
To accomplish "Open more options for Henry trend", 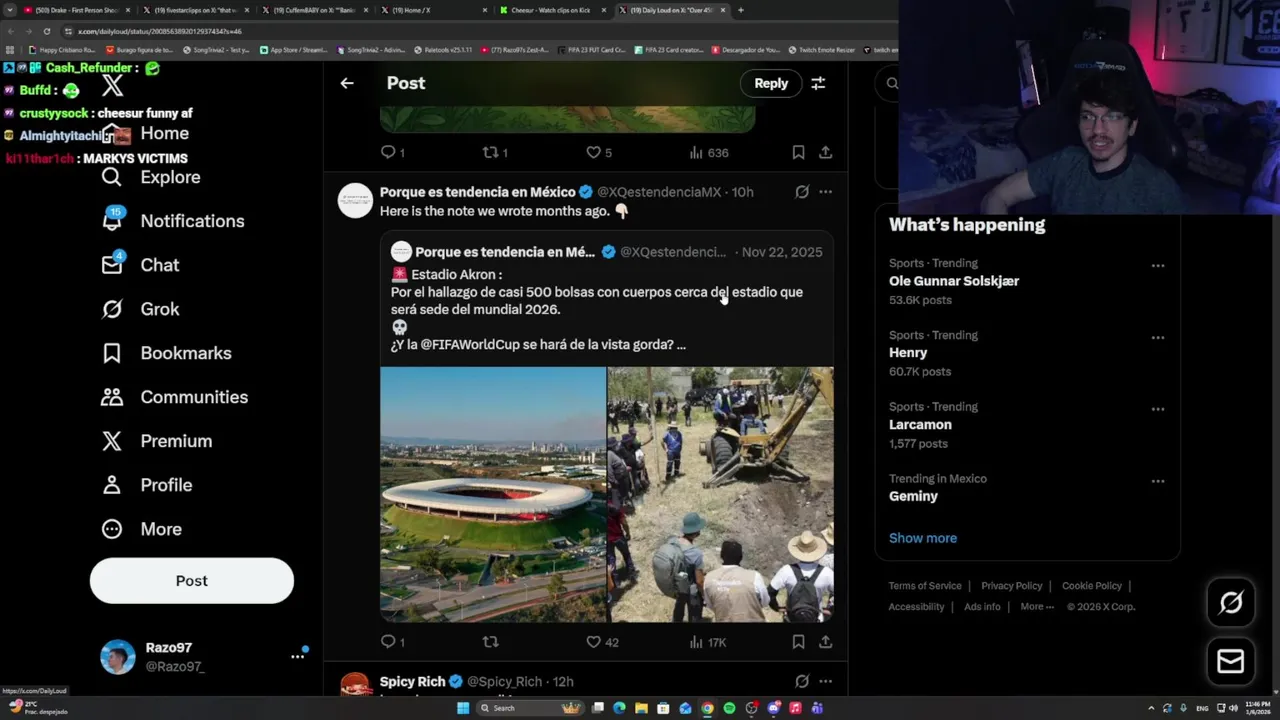I will (1158, 338).
